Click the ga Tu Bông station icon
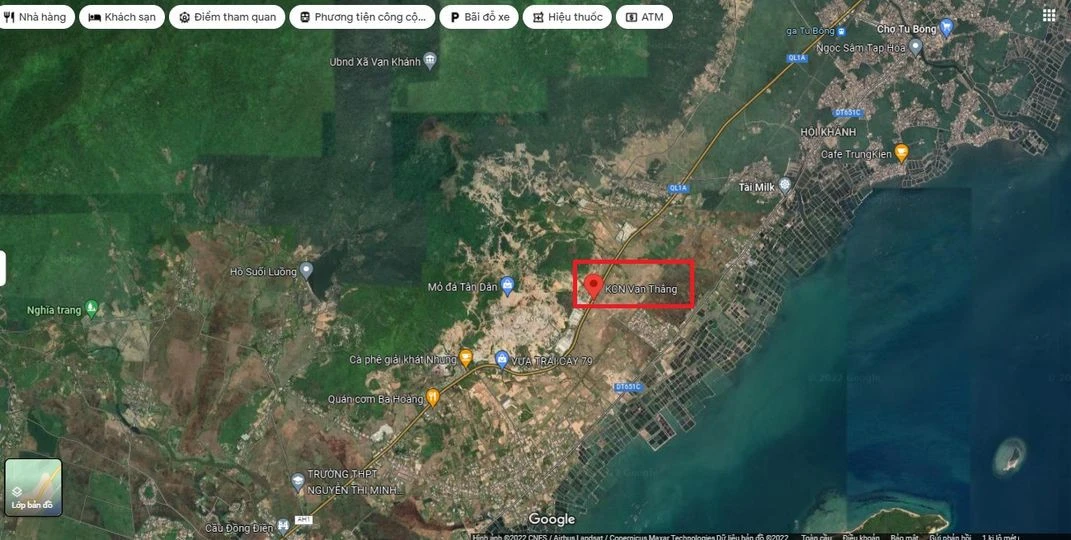 pos(842,31)
